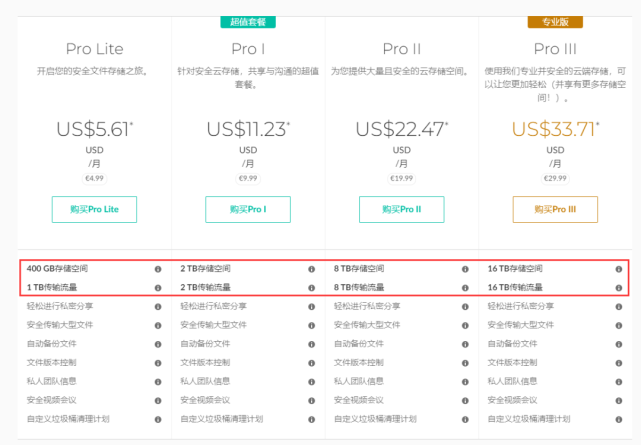Click the 购买Pro I button
The height and width of the screenshot is (445, 641).
coord(248,209)
